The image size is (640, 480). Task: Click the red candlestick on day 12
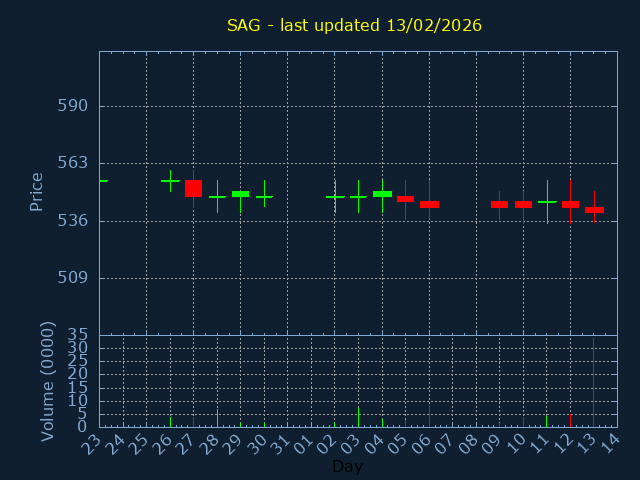570,204
